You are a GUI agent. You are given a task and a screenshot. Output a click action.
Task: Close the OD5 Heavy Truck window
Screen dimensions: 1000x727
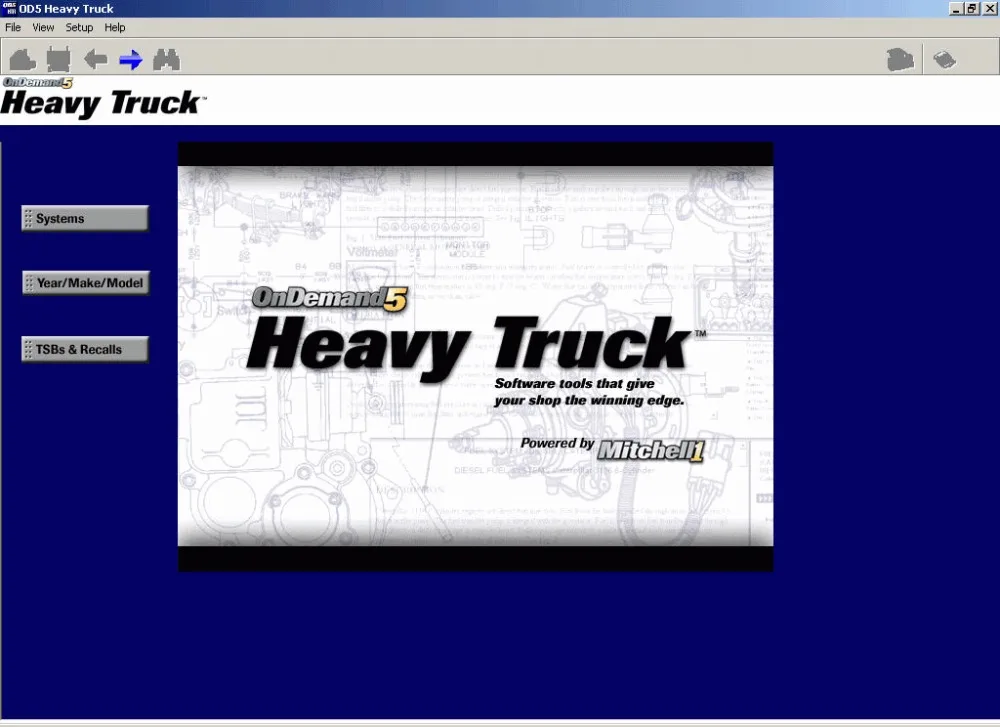989,8
